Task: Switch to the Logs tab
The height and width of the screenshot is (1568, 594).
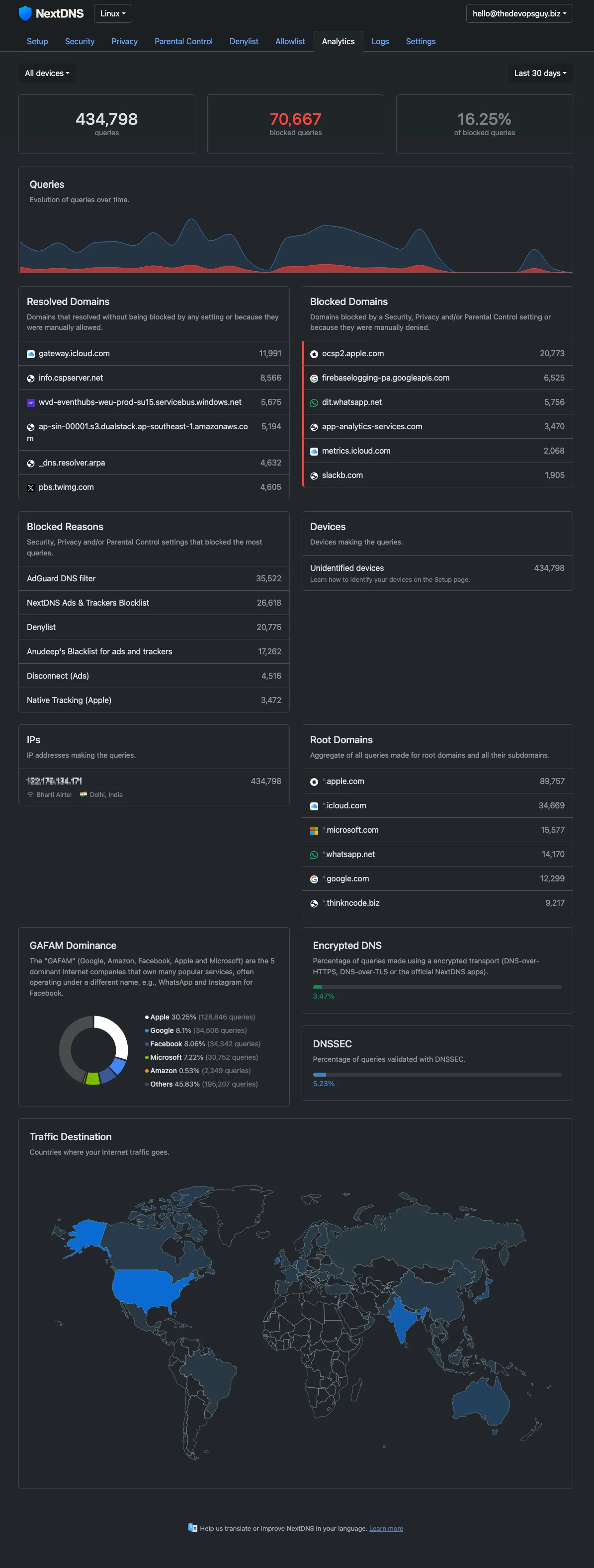Action: pyautogui.click(x=380, y=41)
